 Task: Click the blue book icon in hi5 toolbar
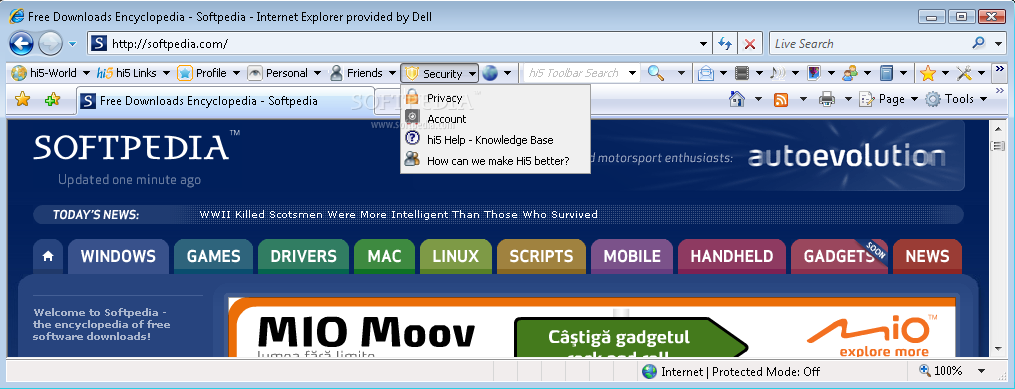click(x=886, y=73)
